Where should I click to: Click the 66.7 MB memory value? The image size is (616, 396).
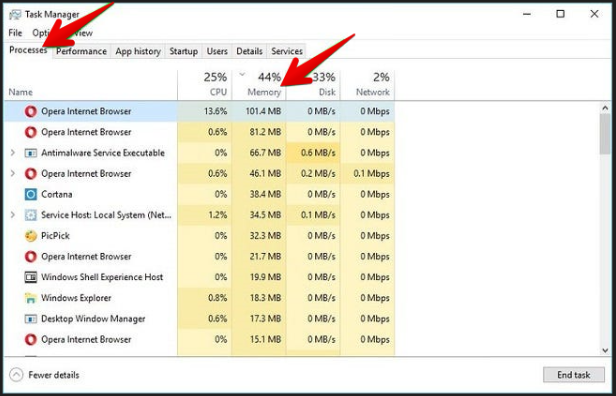[265, 153]
